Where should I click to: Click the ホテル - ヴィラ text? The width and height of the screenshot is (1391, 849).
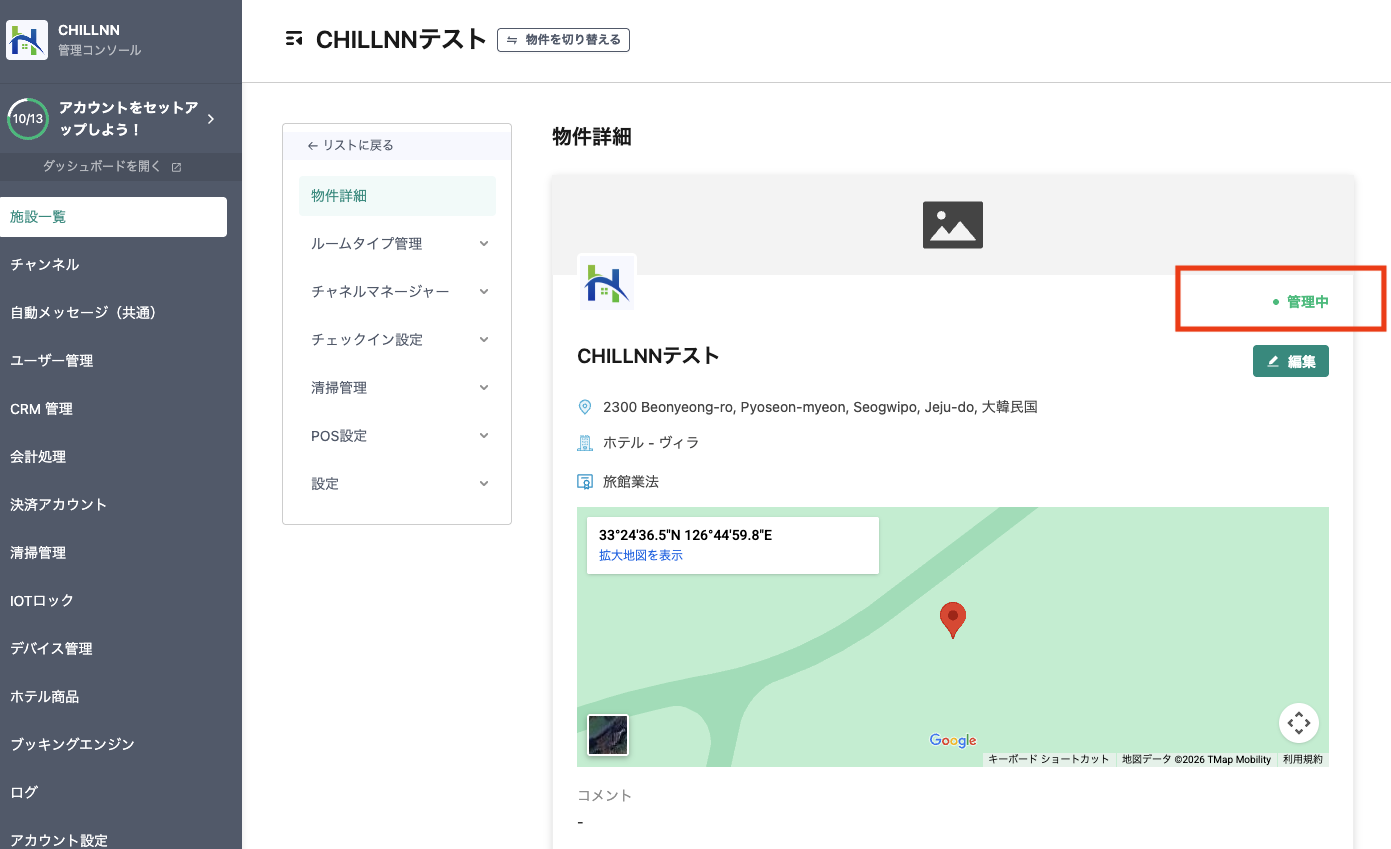click(x=651, y=442)
